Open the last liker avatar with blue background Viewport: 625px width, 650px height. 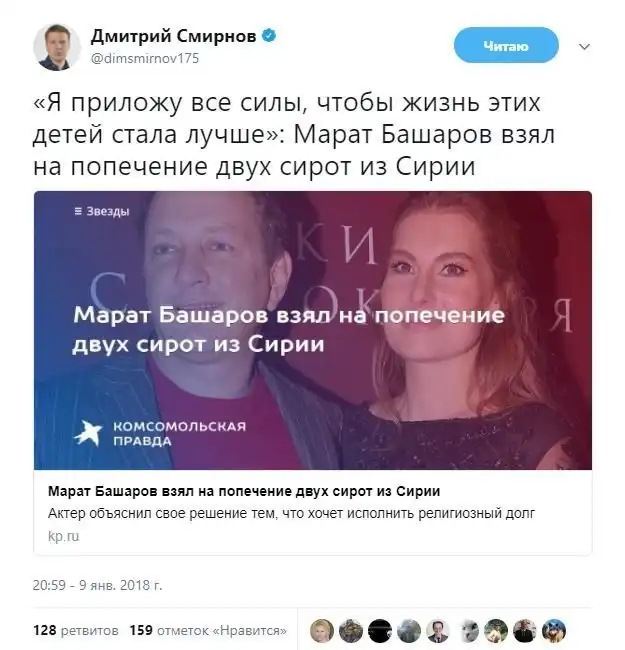pos(554,631)
